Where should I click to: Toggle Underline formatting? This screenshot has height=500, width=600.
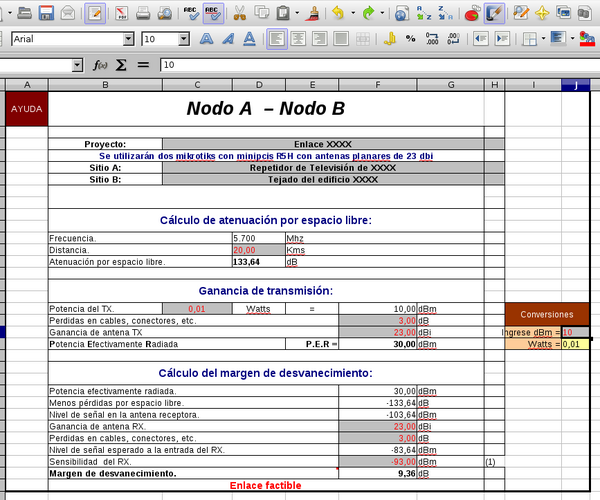coord(249,39)
